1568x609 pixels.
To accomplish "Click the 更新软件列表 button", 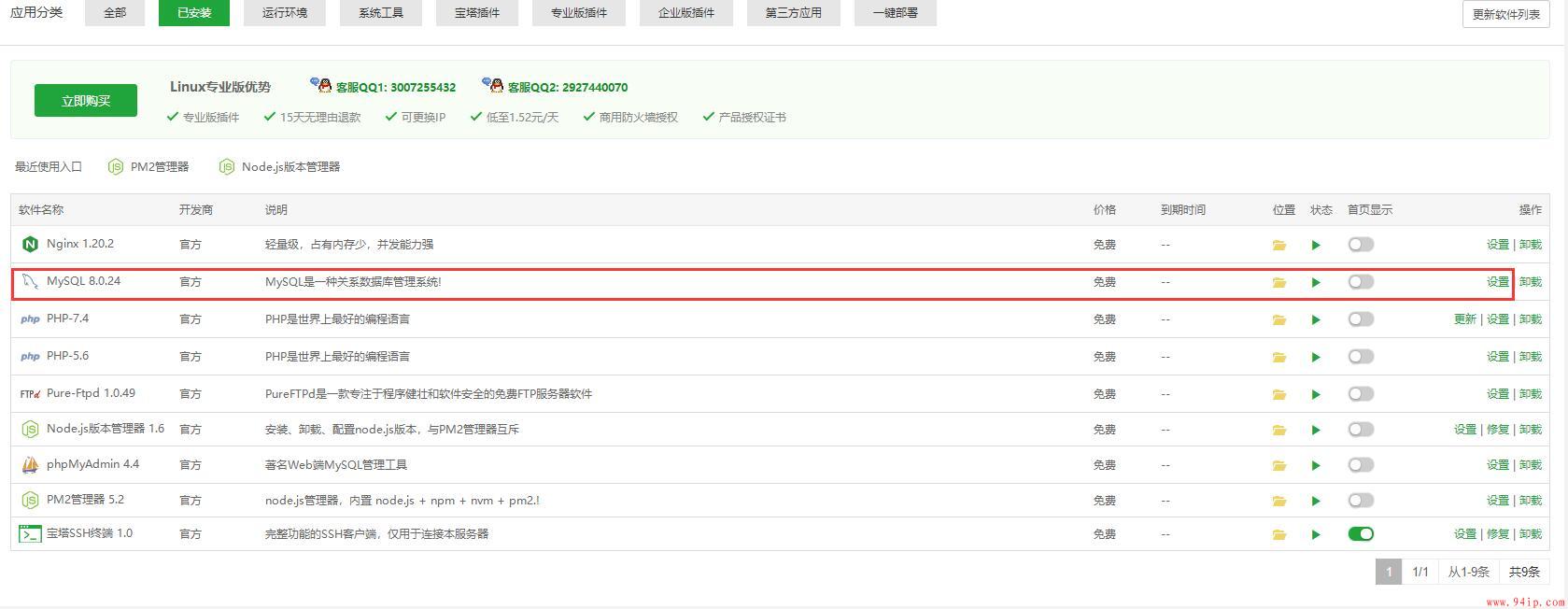I will click(x=1506, y=14).
